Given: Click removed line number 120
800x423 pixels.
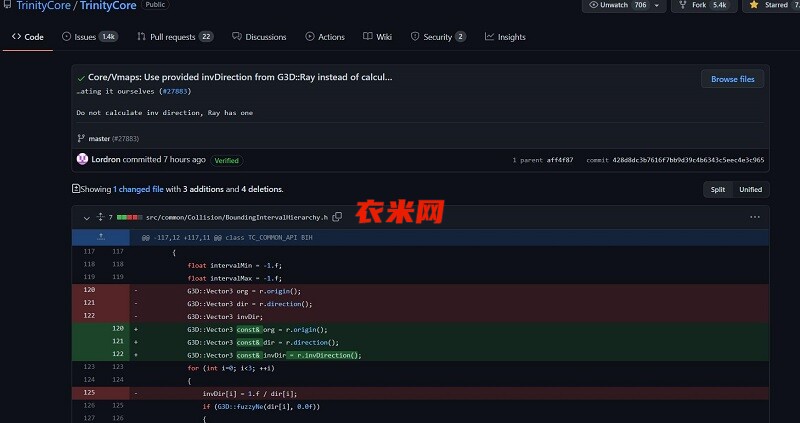Looking at the screenshot, I should (89, 290).
